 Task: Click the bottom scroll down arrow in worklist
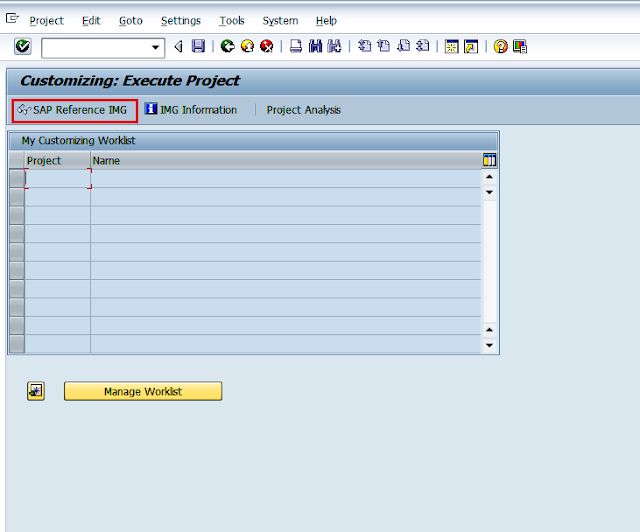click(489, 345)
